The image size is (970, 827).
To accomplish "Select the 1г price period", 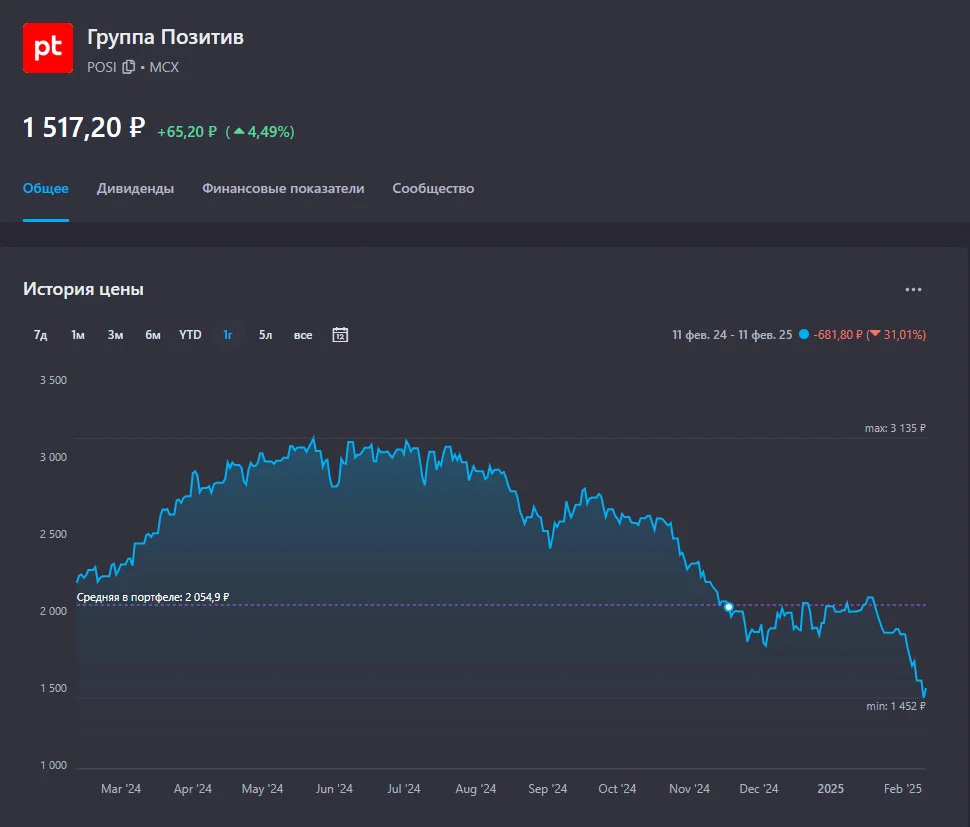I will 228,335.
